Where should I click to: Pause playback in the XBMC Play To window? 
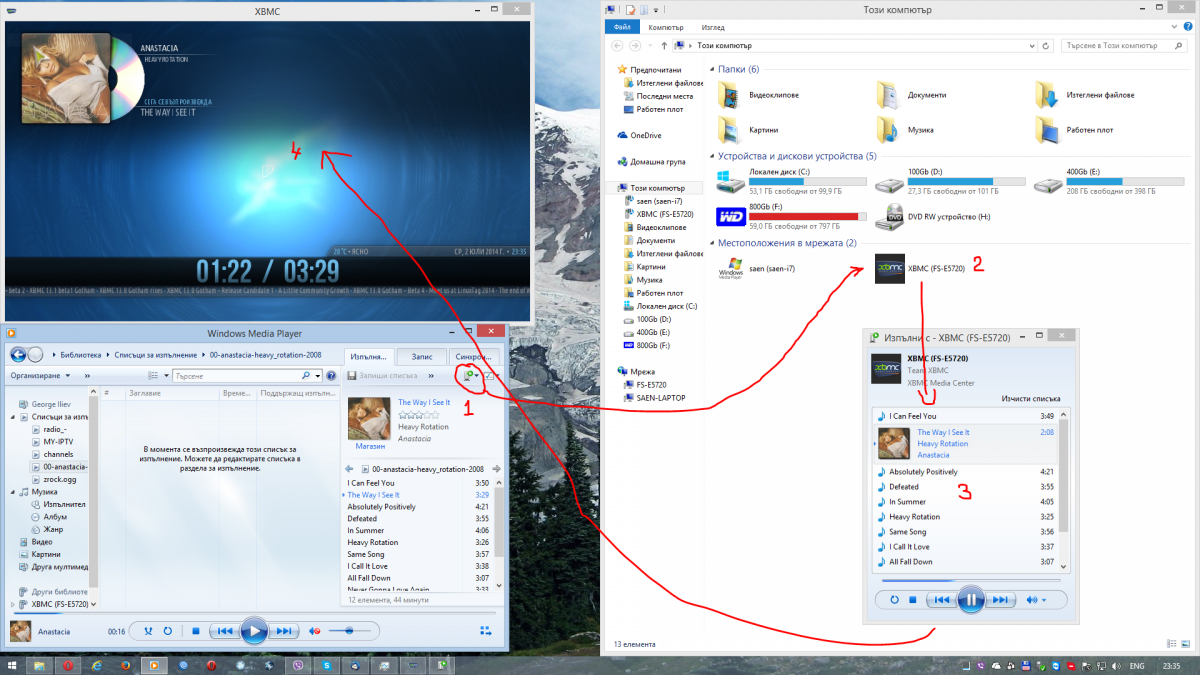(969, 599)
